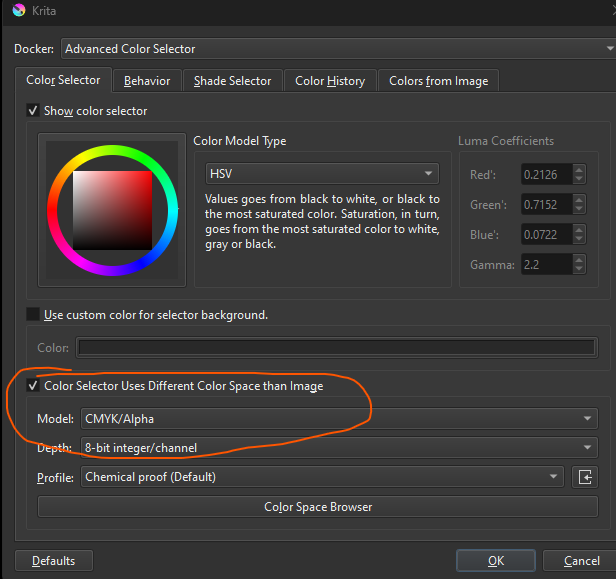Viewport: 616px width, 579px height.
Task: Open the Model dropdown showing CMYK/Alpha
Action: 338,419
